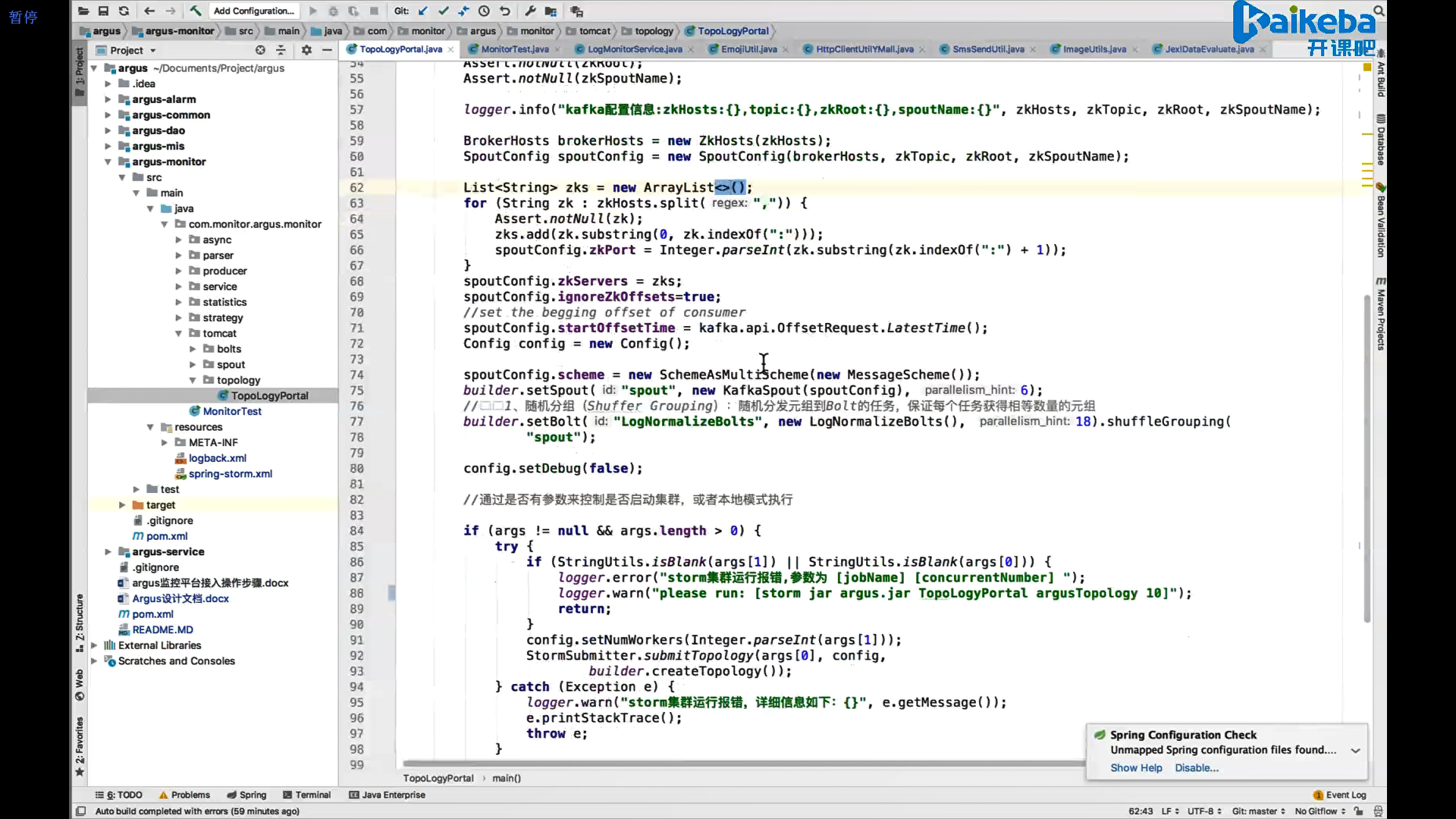
Task: Open the Terminal tool window
Action: coord(307,795)
